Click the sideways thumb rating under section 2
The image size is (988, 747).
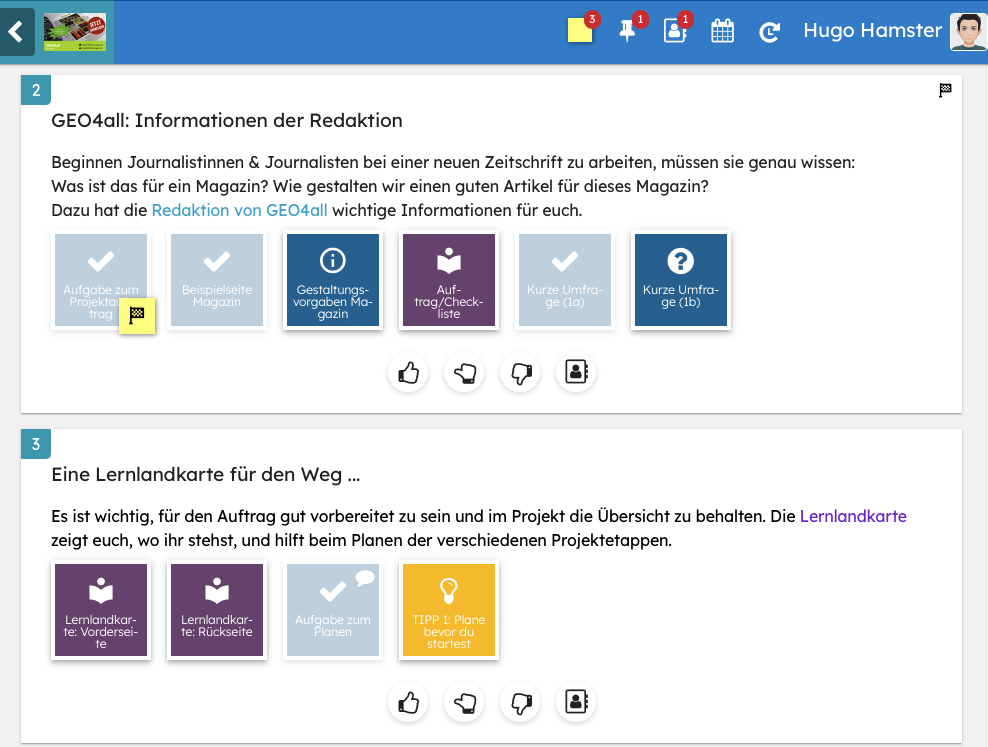pyautogui.click(x=463, y=371)
